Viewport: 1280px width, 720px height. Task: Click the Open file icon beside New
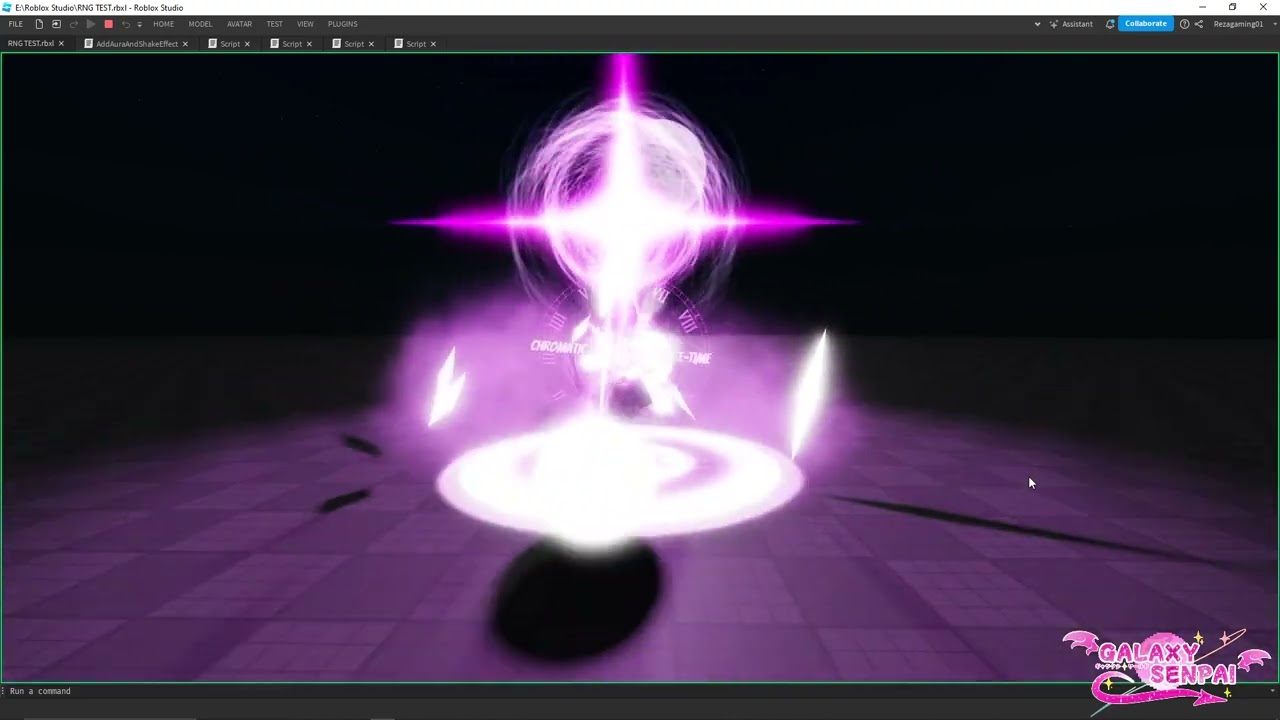tap(56, 24)
